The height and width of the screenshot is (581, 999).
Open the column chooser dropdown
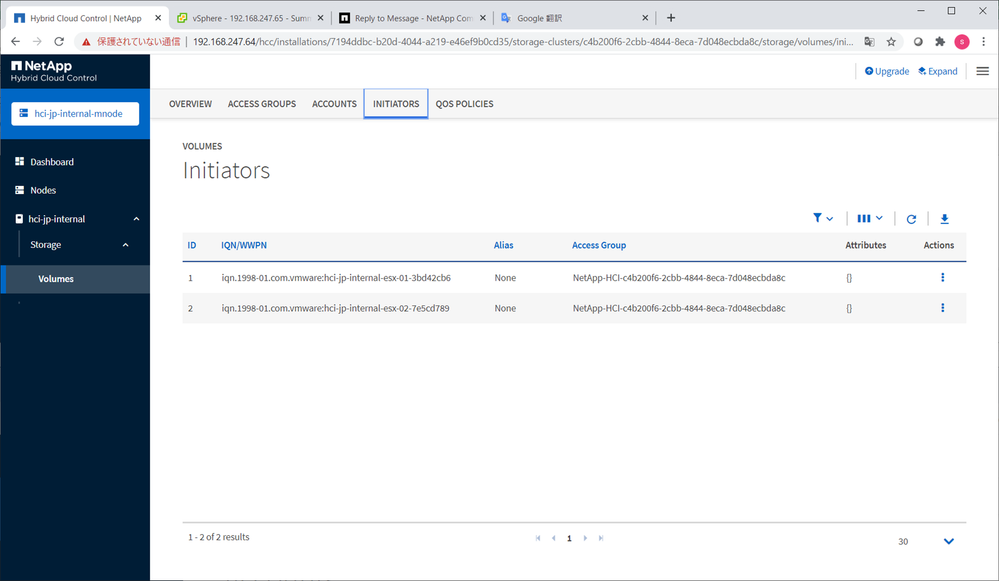870,219
